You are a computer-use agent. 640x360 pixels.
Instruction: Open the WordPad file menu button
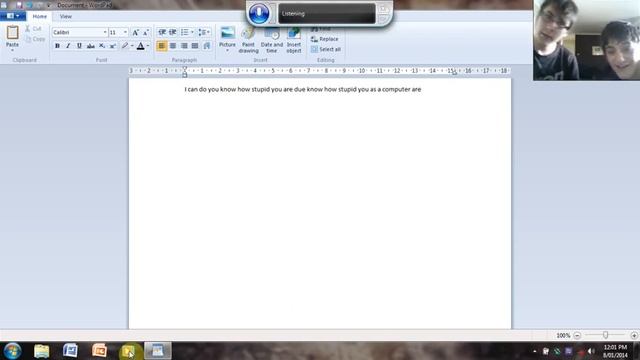[x=13, y=16]
